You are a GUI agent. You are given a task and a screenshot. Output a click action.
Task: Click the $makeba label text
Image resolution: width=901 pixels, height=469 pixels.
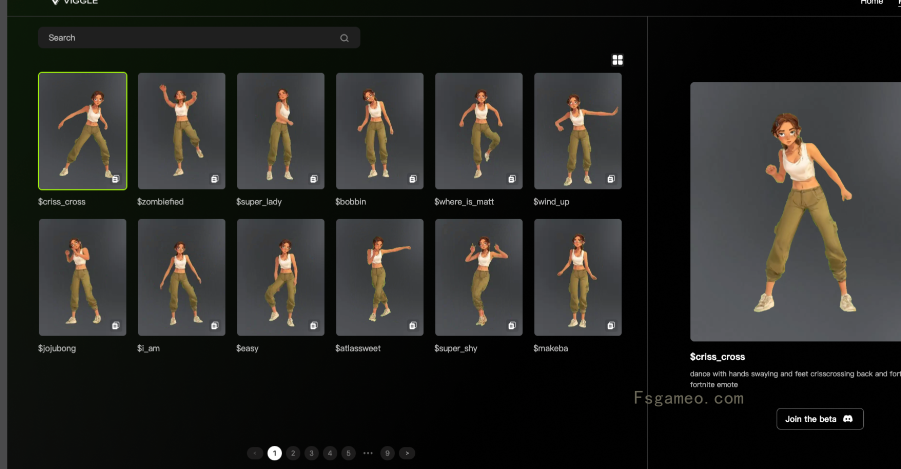pos(550,348)
